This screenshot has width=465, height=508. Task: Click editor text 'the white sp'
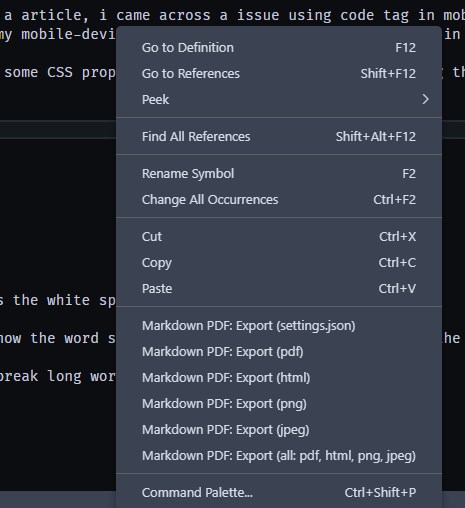(x=64, y=300)
